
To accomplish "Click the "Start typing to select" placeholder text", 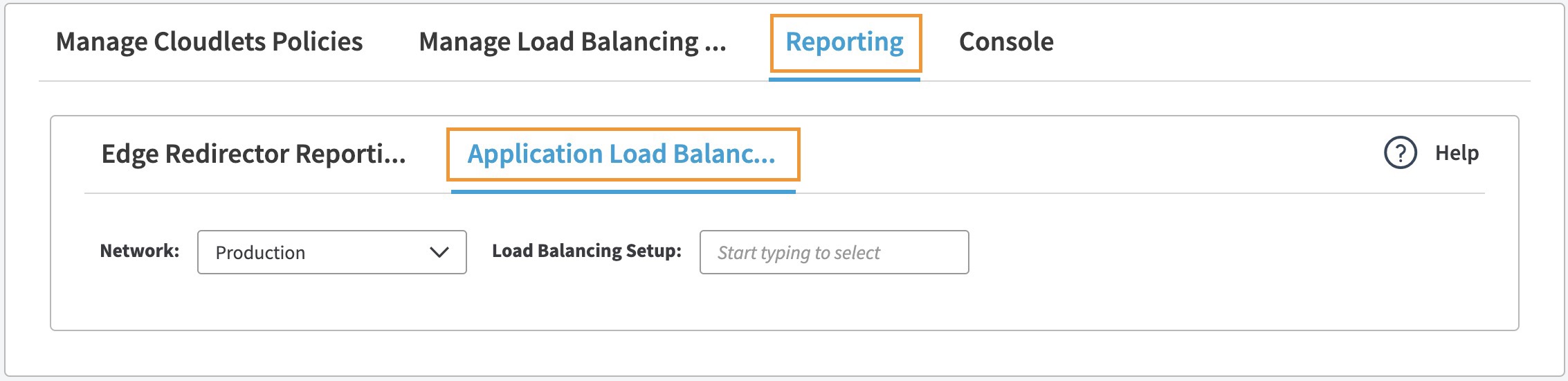I will click(x=799, y=253).
